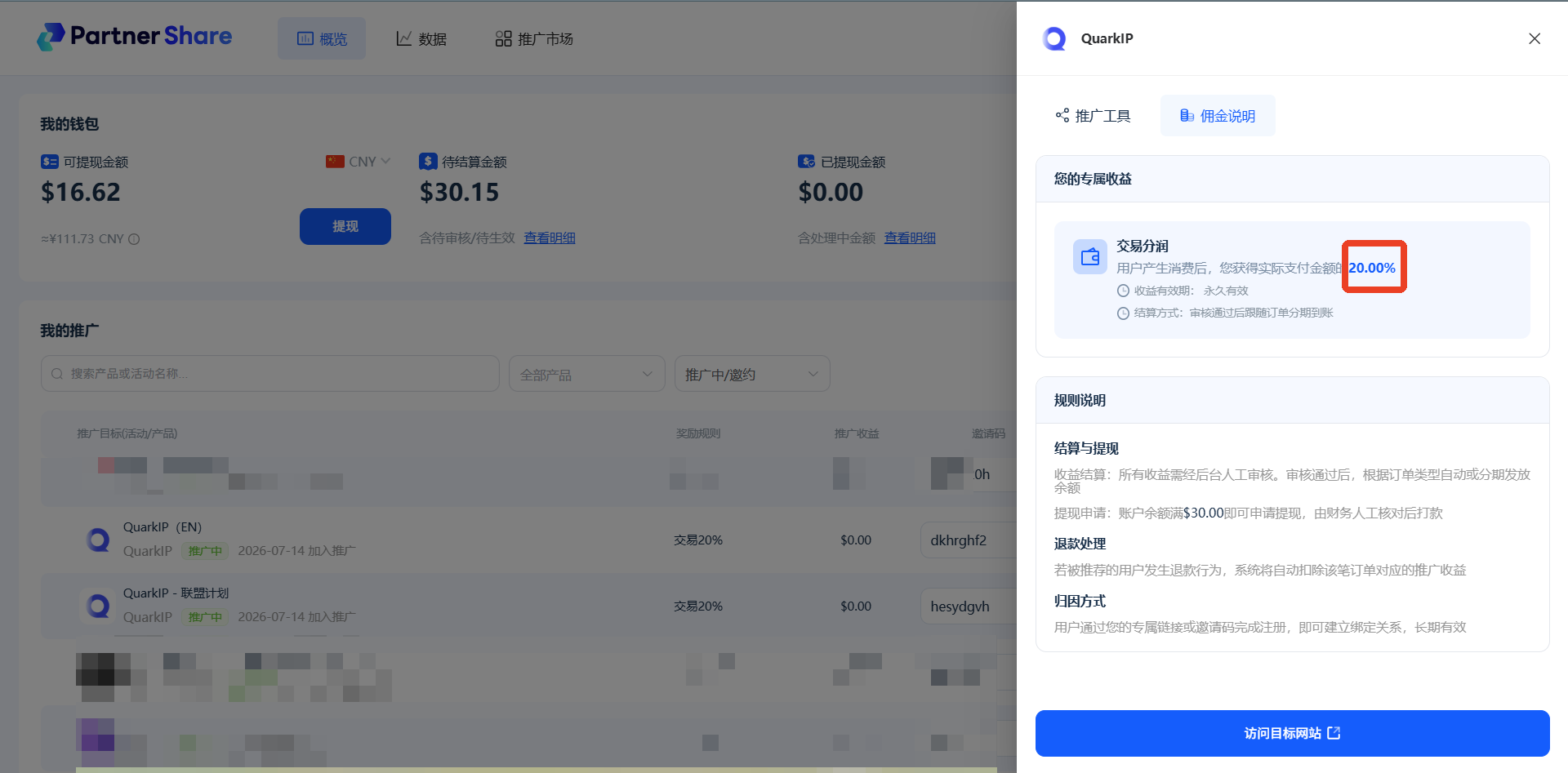Click the invite code dkhrghf2 field

969,540
